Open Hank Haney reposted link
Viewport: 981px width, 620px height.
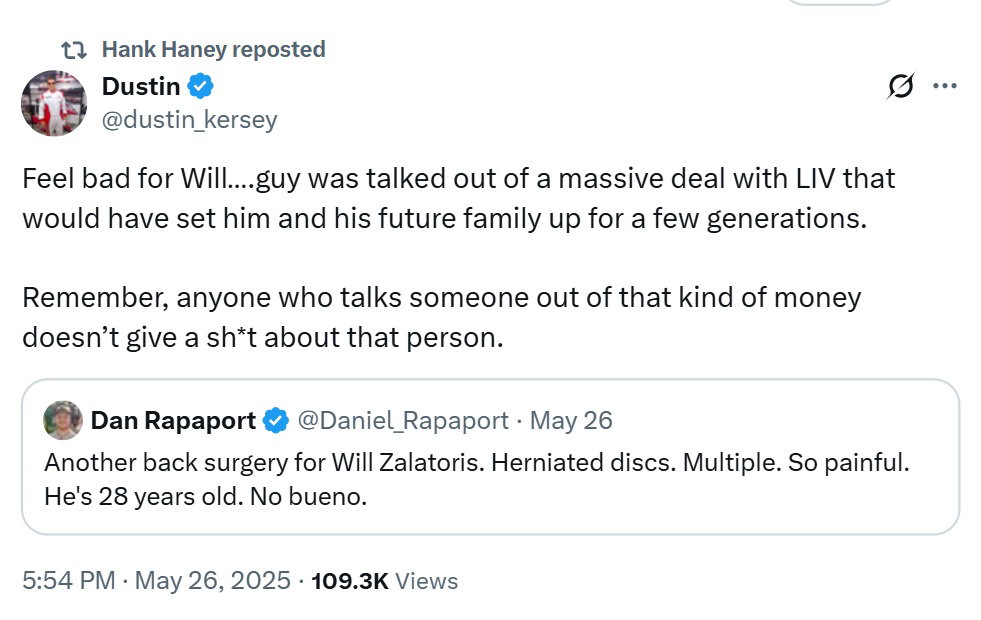(x=213, y=48)
